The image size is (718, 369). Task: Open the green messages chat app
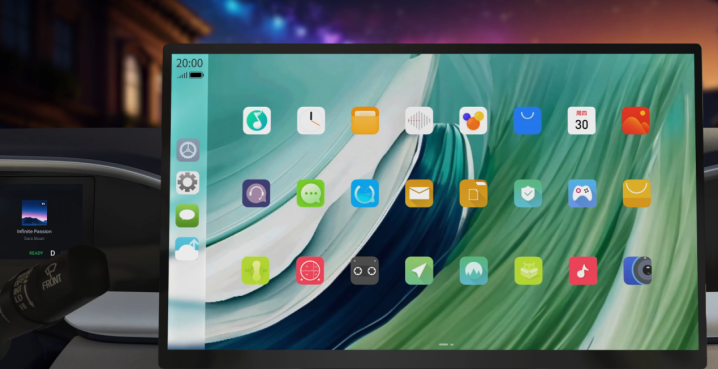click(x=310, y=193)
